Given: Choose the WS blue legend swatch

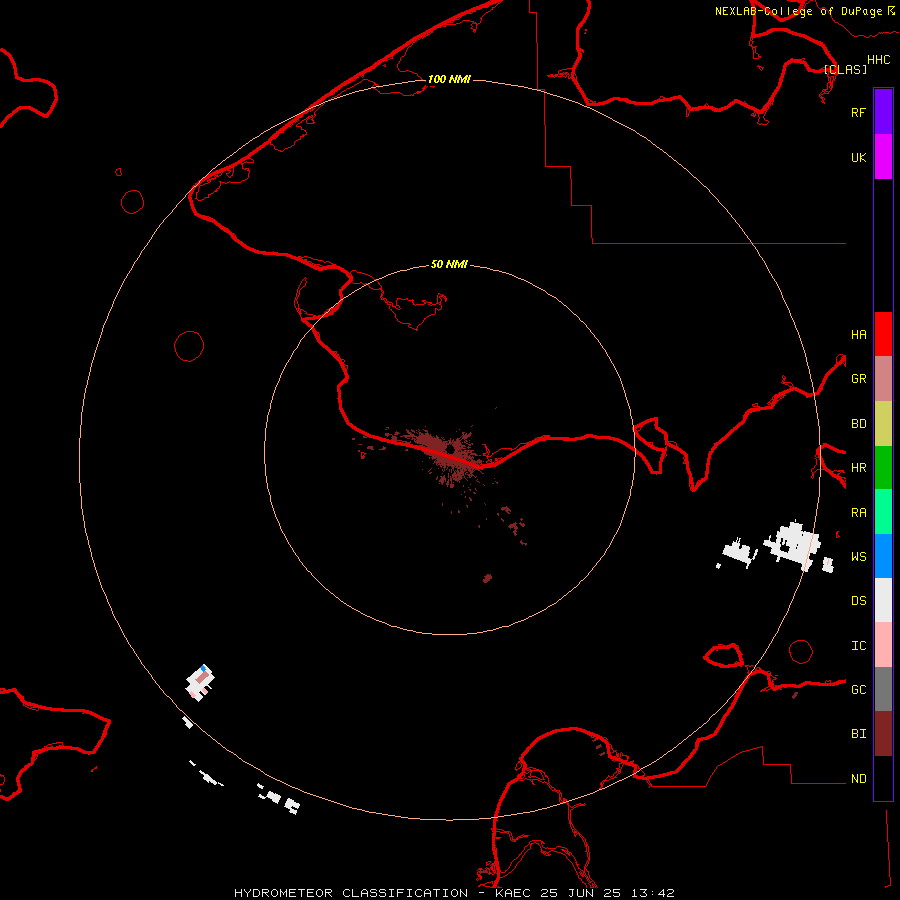Looking at the screenshot, I should pyautogui.click(x=883, y=556).
